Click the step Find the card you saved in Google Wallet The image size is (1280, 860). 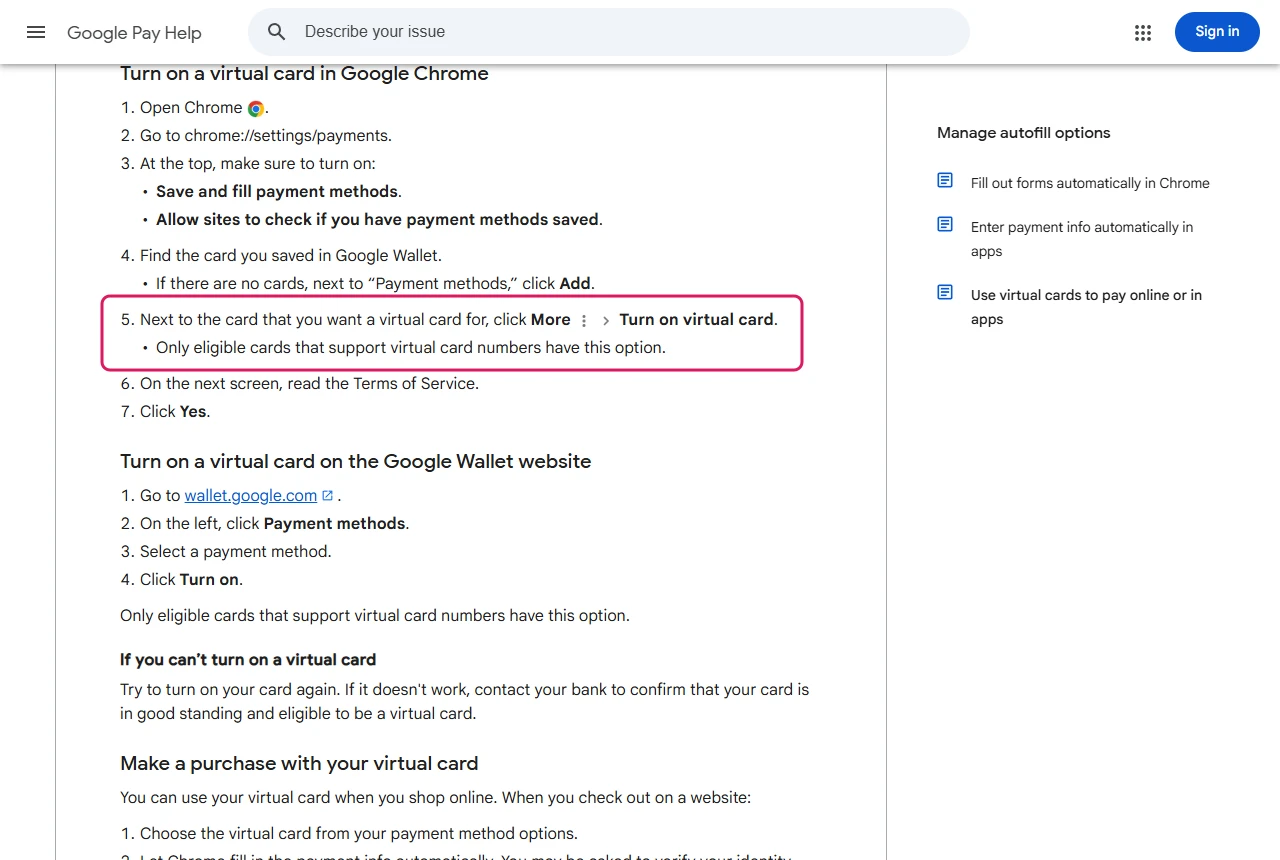[291, 255]
